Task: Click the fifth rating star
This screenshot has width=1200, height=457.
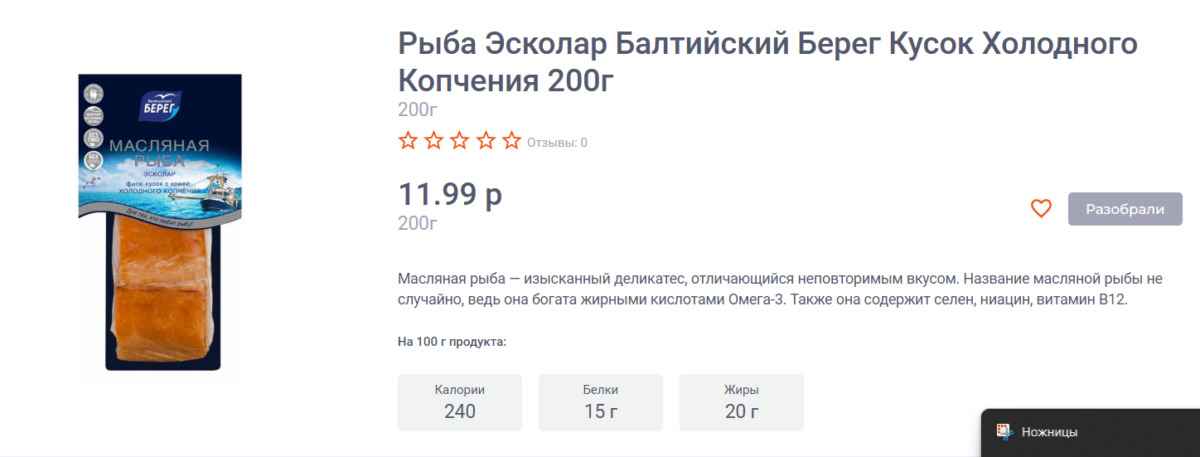Action: (x=512, y=141)
